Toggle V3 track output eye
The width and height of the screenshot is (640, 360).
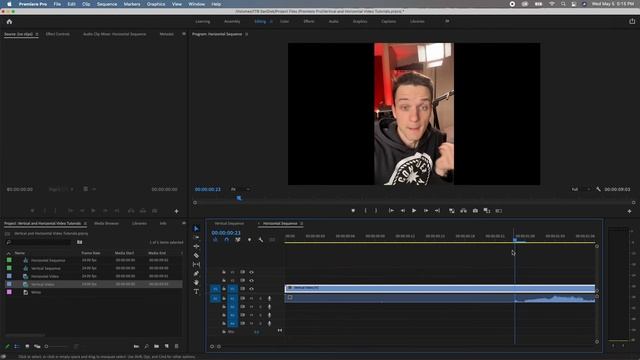coord(251,272)
